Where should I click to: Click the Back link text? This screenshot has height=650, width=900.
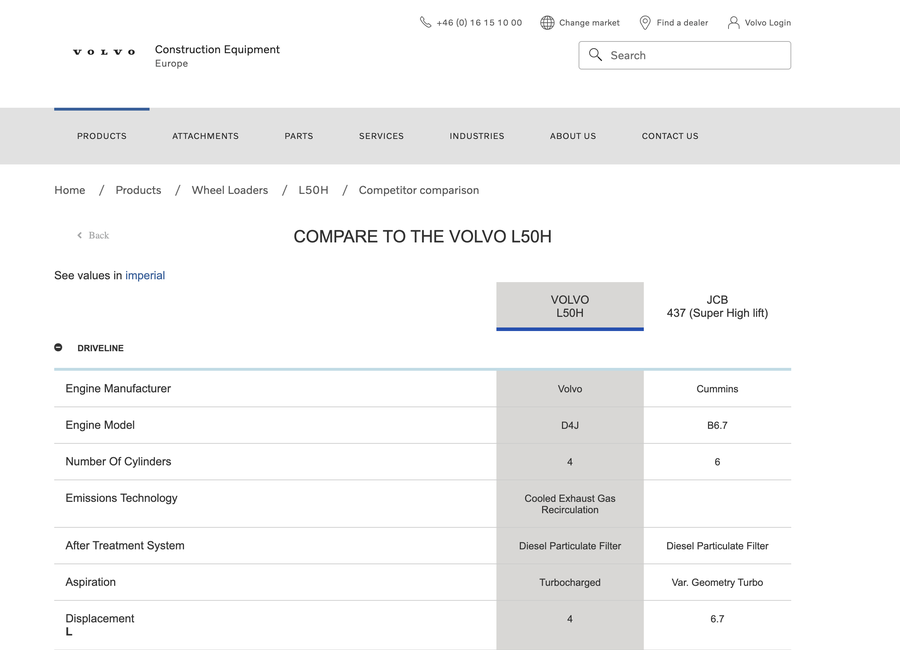pos(99,235)
